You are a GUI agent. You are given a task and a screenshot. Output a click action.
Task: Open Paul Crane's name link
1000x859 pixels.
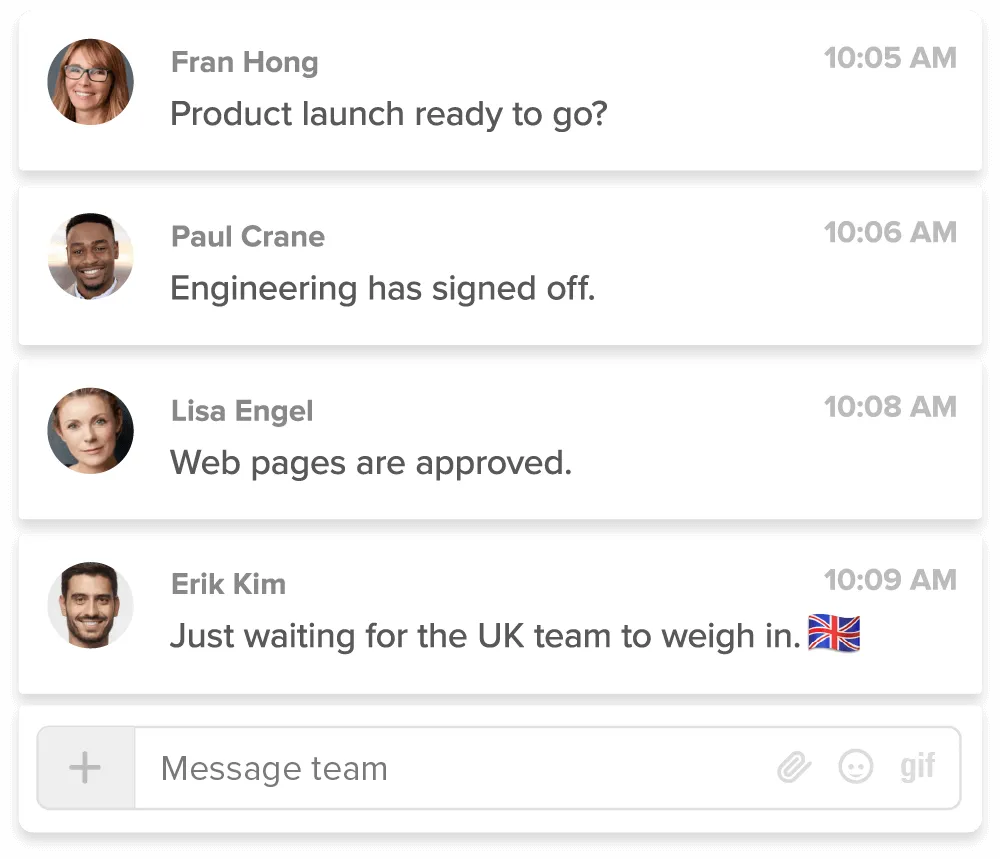pyautogui.click(x=248, y=236)
